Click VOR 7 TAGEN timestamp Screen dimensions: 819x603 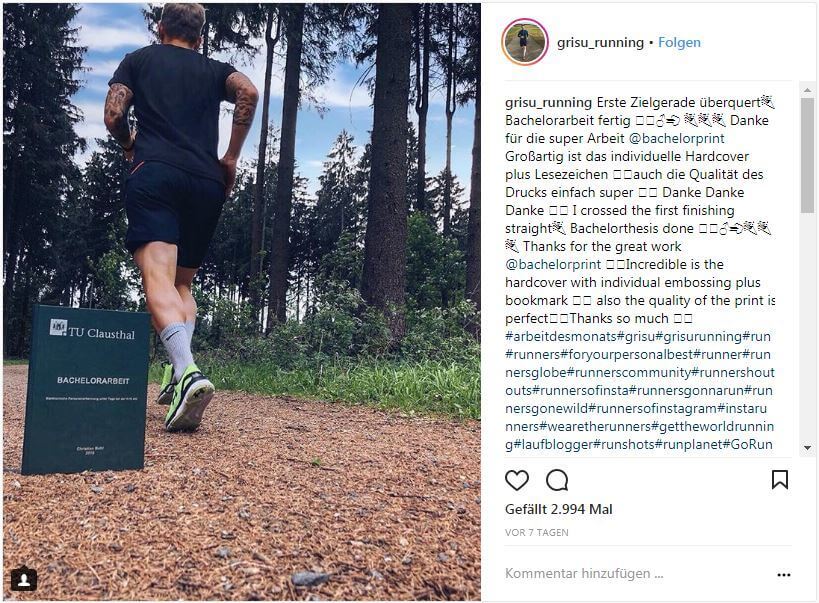click(536, 533)
